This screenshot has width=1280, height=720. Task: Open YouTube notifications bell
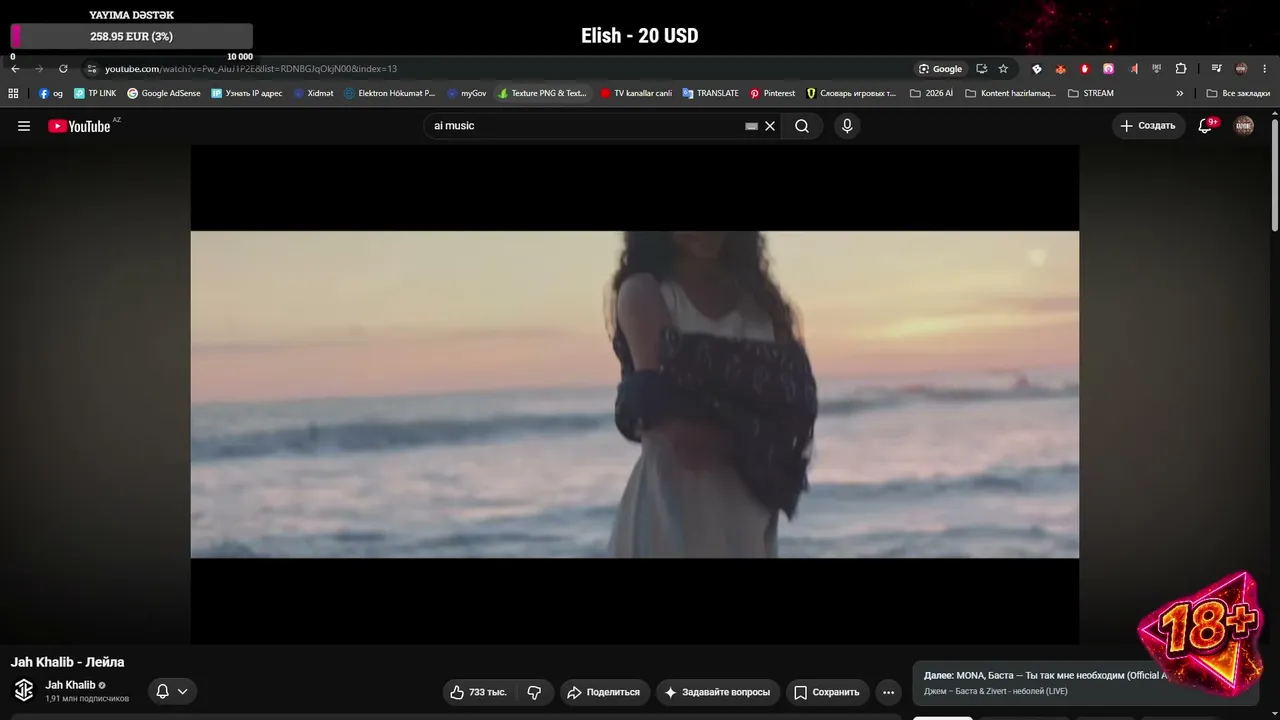click(1206, 126)
